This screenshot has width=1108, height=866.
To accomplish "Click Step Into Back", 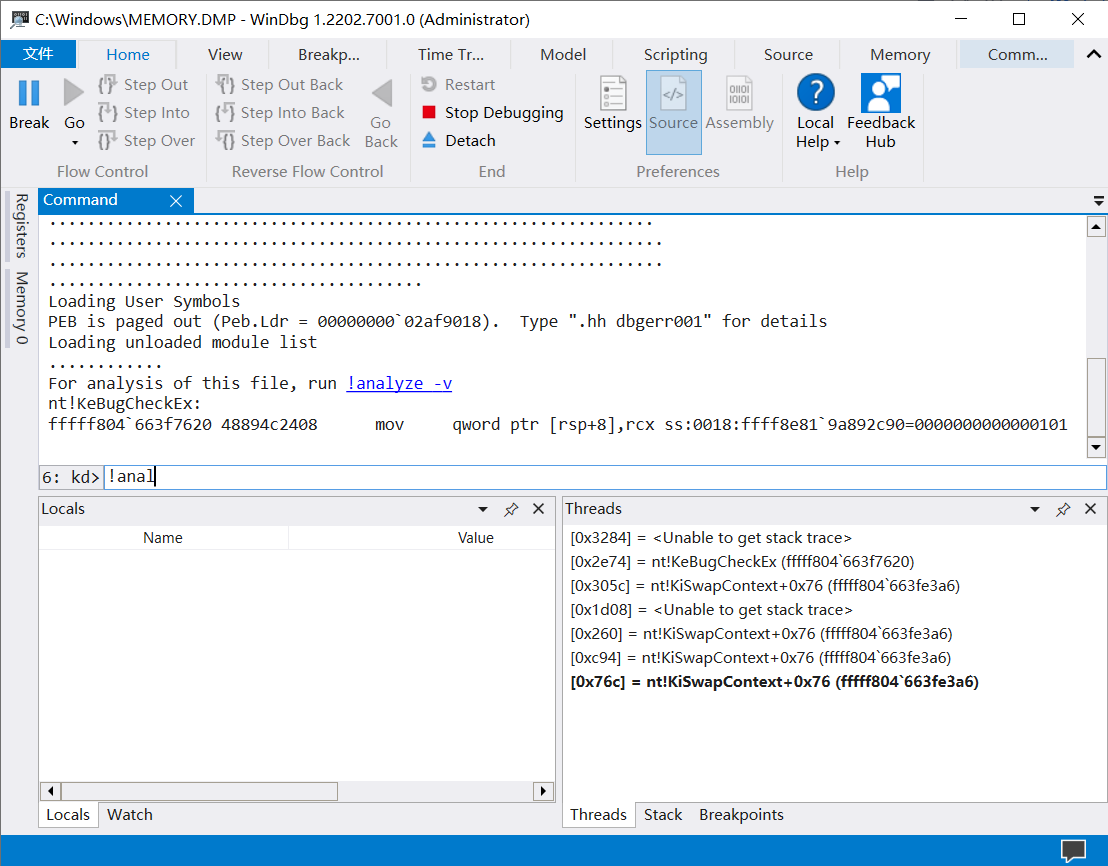I will [281, 113].
